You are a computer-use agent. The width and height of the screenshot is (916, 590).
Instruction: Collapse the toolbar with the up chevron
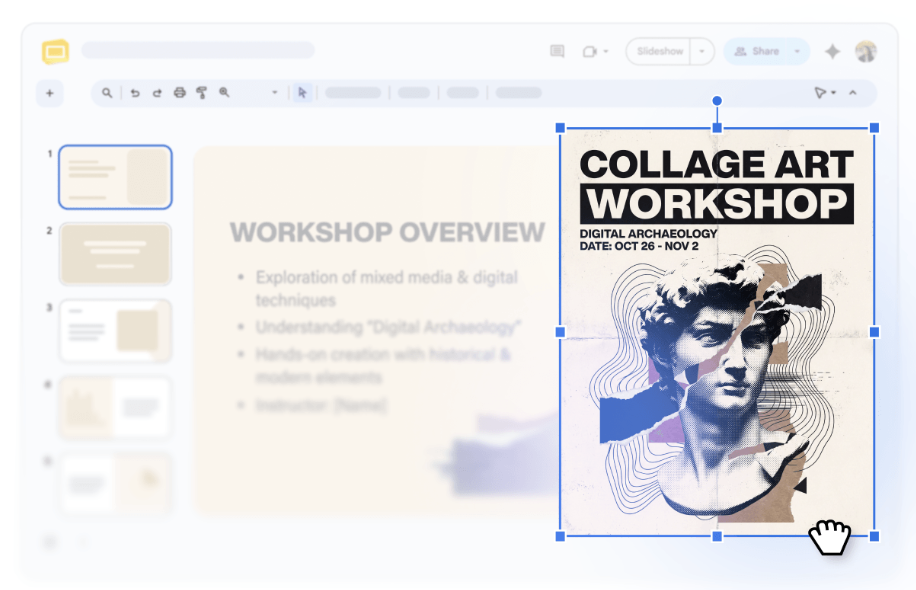pos(853,93)
